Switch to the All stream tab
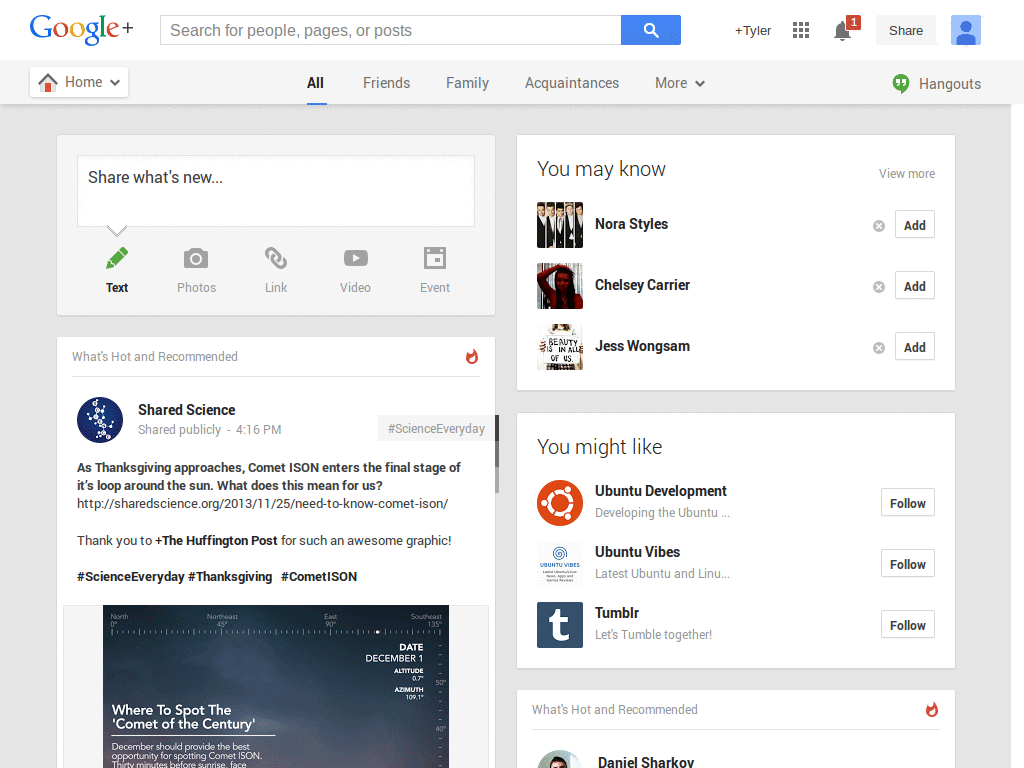This screenshot has width=1024, height=768. click(315, 83)
